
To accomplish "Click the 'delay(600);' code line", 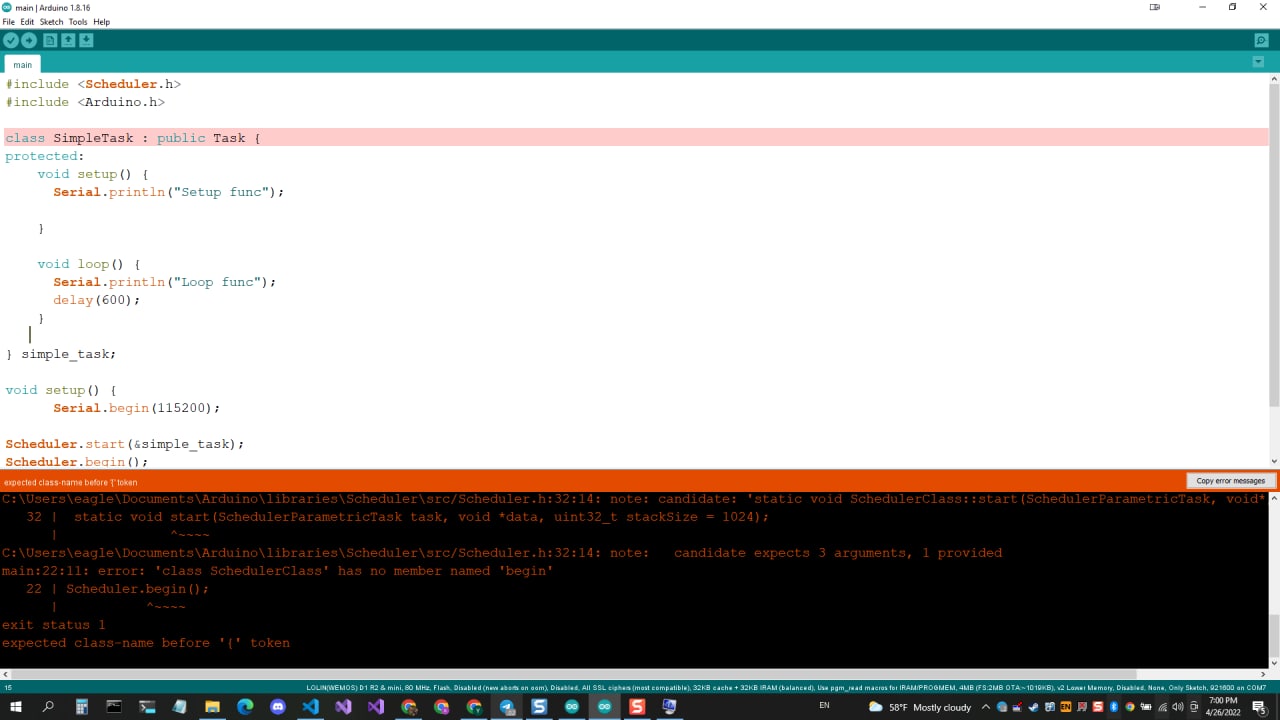I will (97, 300).
